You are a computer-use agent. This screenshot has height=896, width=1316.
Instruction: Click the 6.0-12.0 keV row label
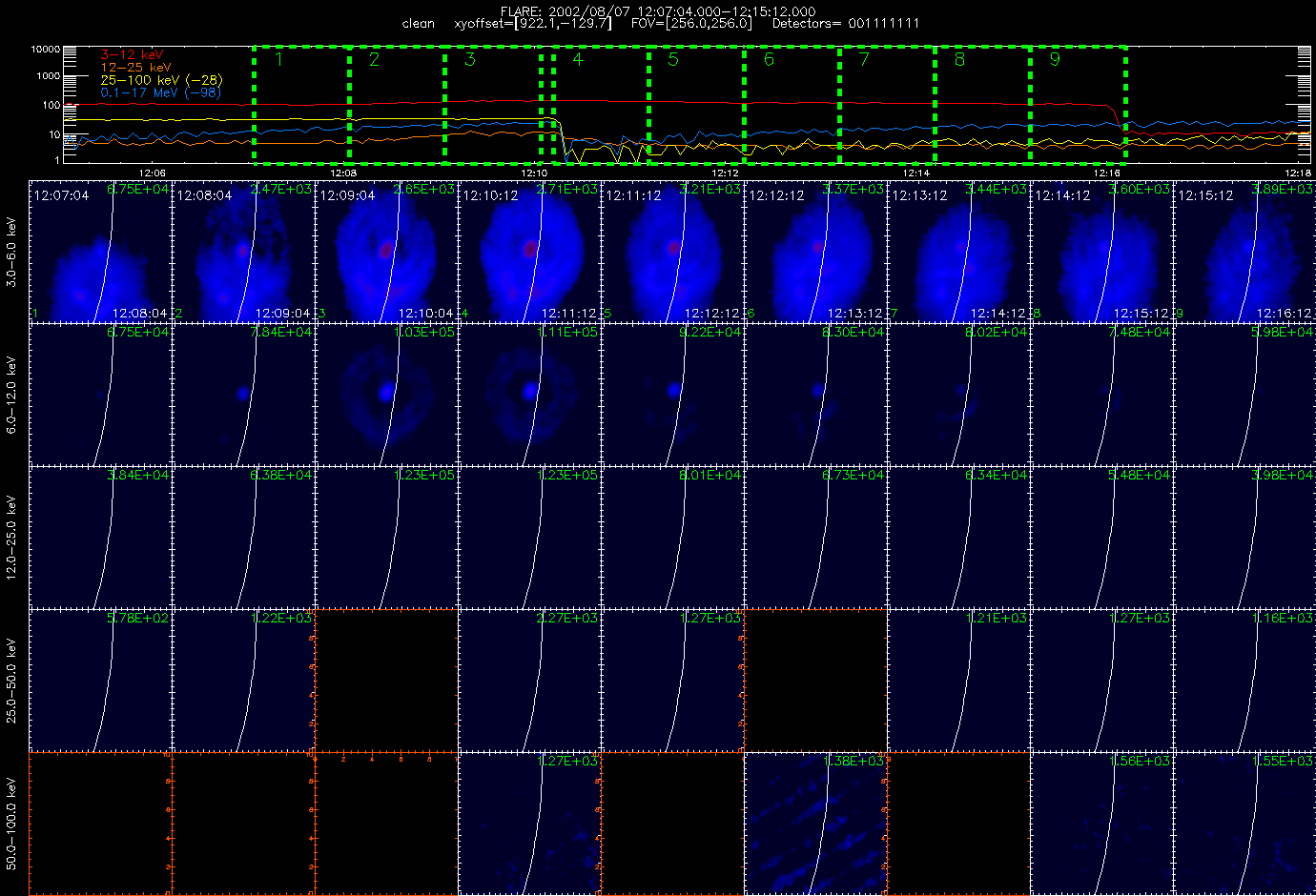pyautogui.click(x=11, y=395)
